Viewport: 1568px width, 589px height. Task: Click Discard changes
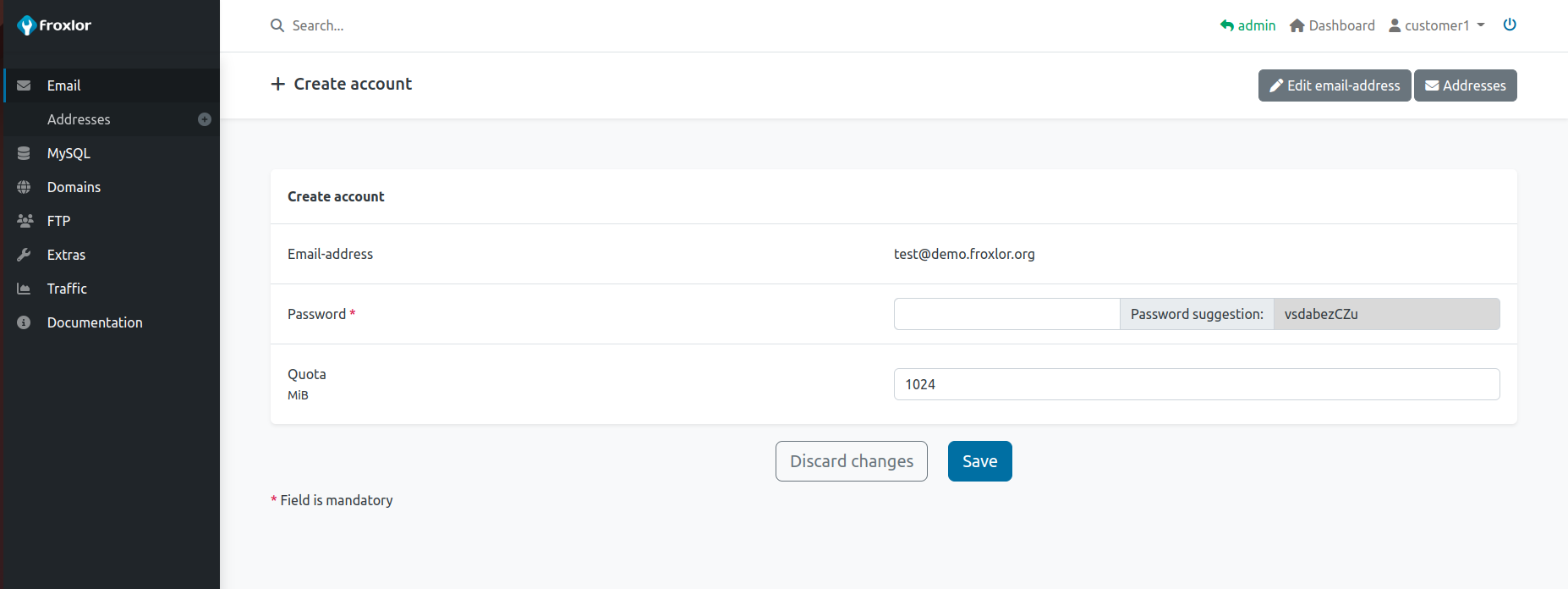(x=851, y=461)
